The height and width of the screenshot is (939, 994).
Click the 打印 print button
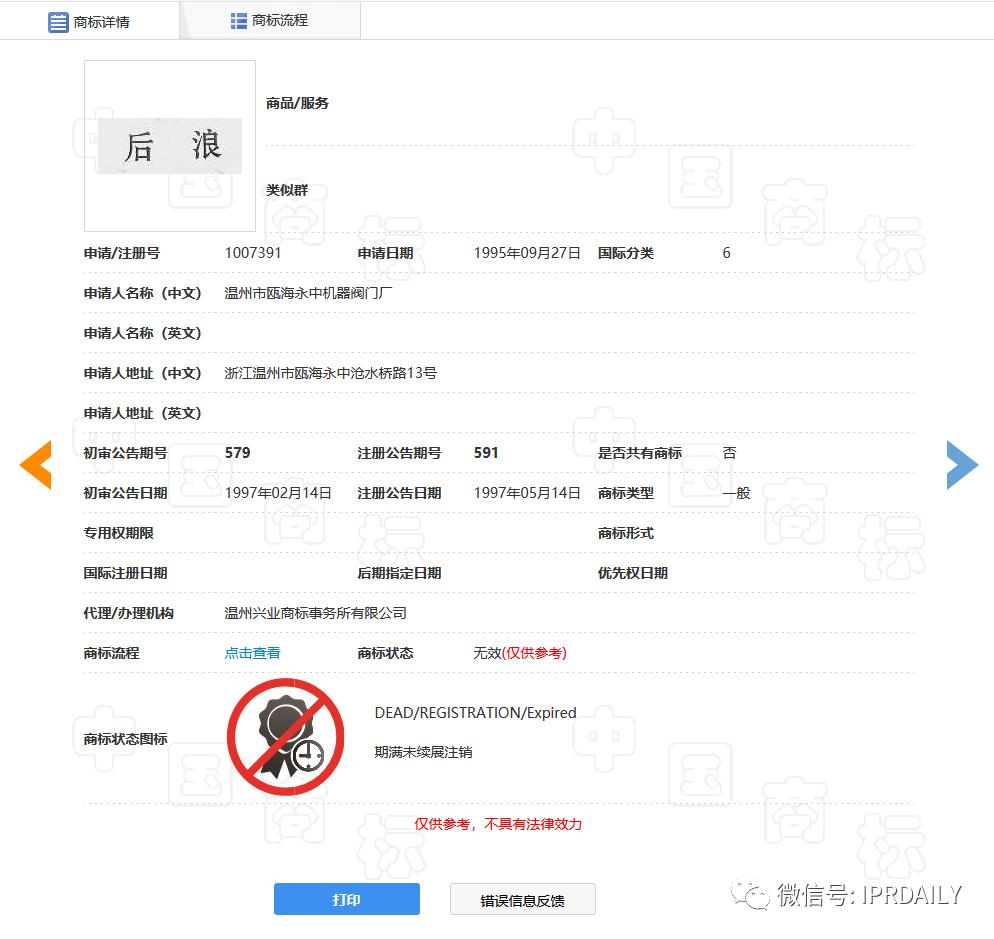point(346,899)
